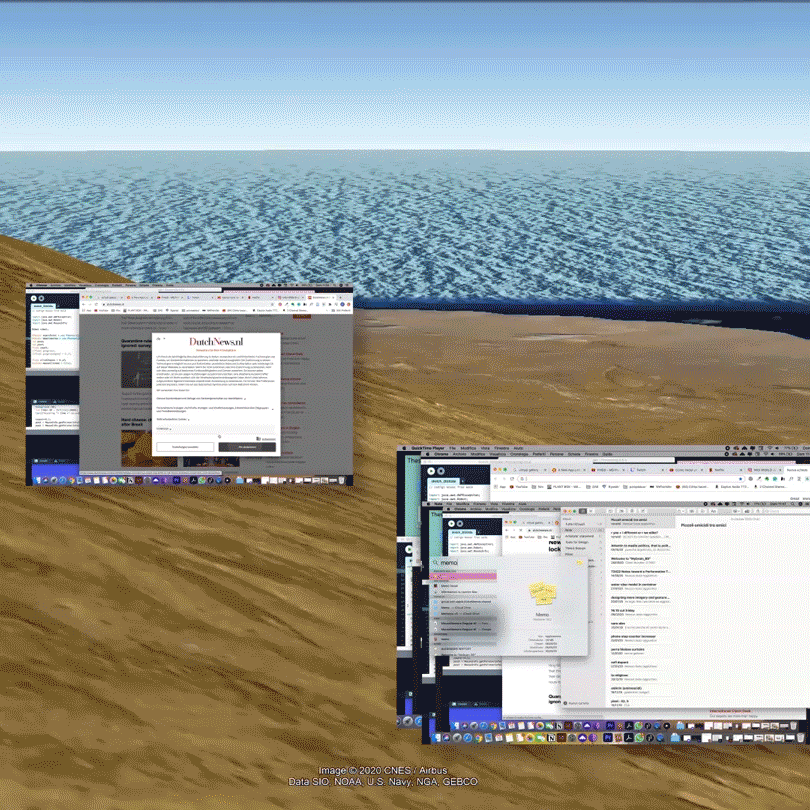Click the Spotlight magnifier icon beside "memo"
810x810 pixels.
[x=437, y=564]
